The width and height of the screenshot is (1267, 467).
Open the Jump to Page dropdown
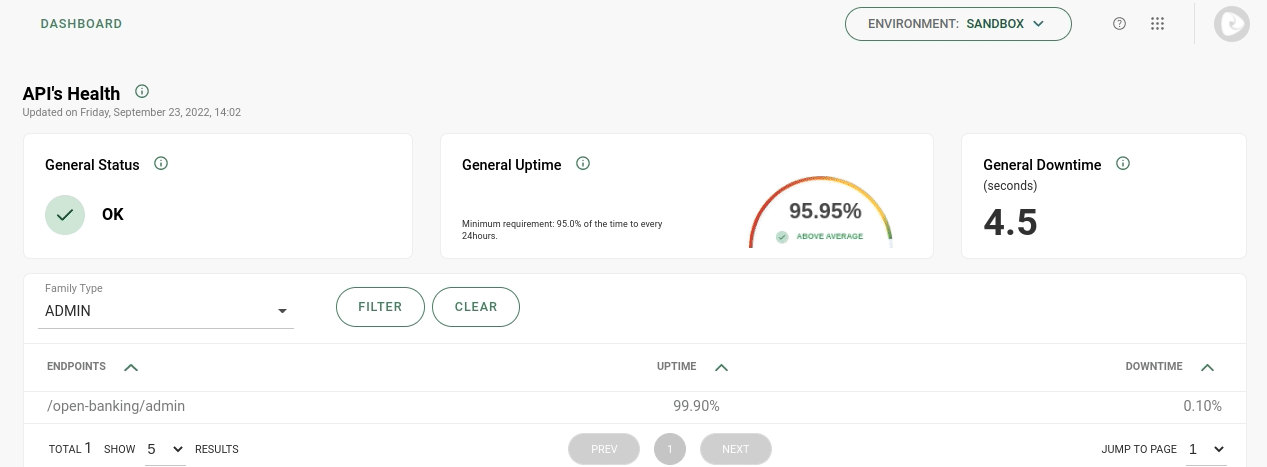[1207, 449]
